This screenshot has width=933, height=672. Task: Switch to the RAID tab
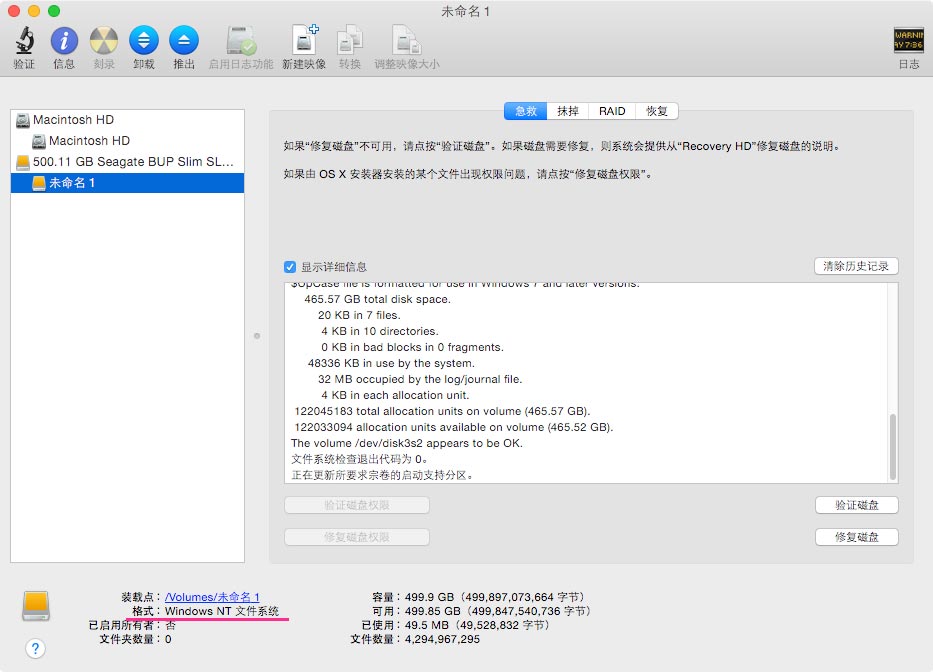[x=612, y=111]
